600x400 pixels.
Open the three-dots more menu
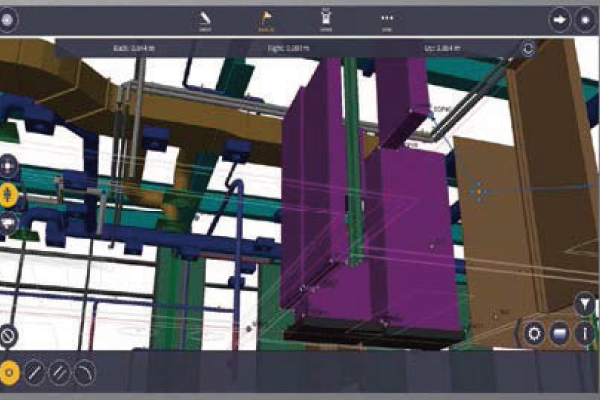pos(387,18)
